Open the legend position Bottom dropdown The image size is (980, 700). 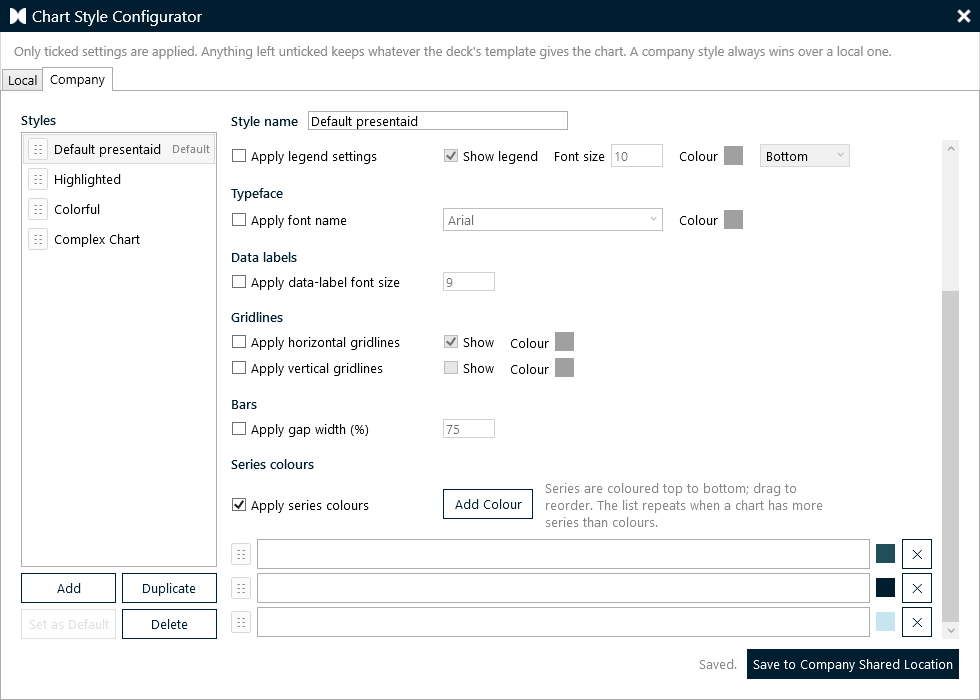click(804, 156)
